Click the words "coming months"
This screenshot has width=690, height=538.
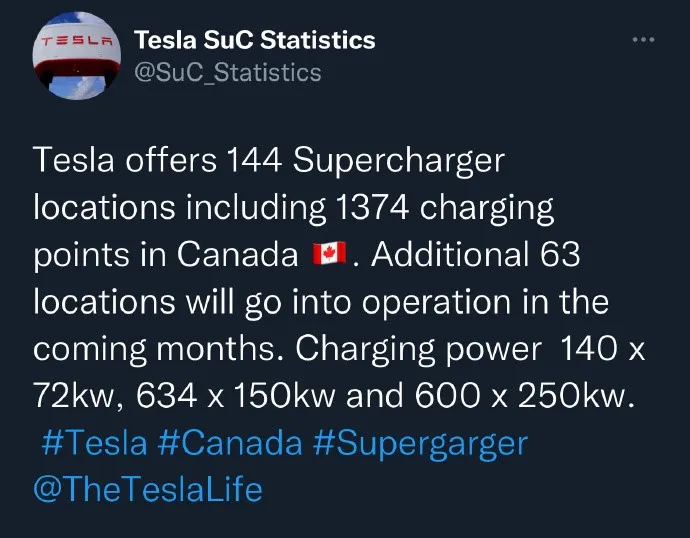(x=154, y=350)
